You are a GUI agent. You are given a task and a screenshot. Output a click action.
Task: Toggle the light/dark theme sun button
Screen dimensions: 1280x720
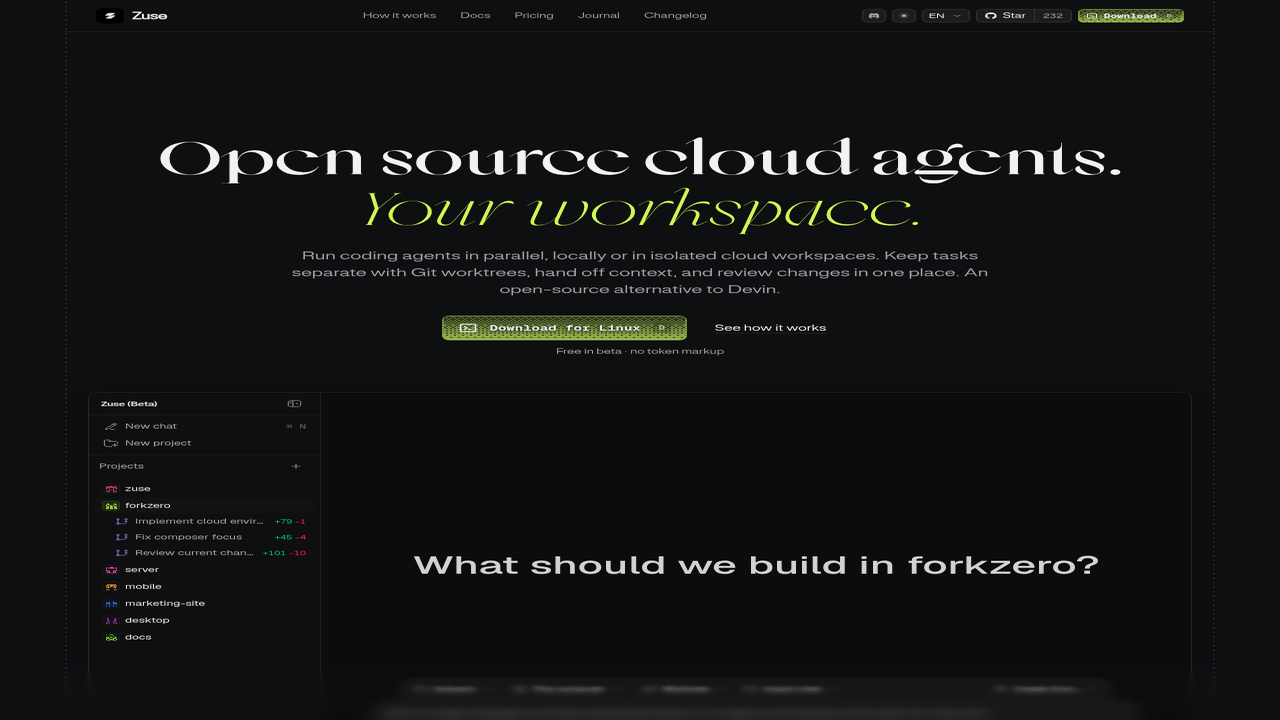904,16
